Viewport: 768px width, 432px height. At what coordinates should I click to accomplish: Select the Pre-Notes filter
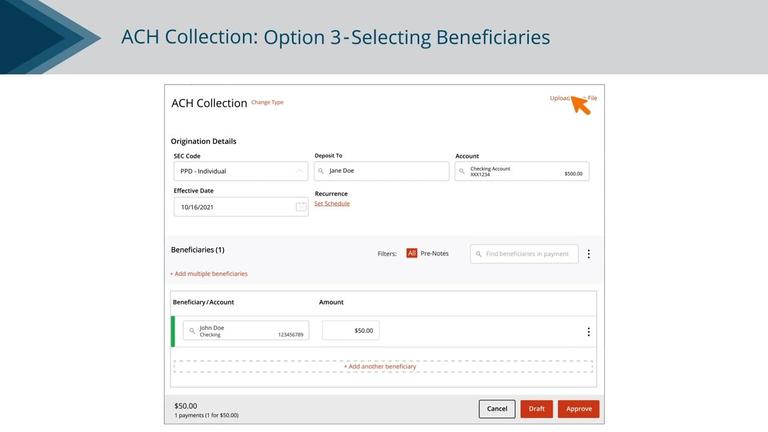(434, 253)
